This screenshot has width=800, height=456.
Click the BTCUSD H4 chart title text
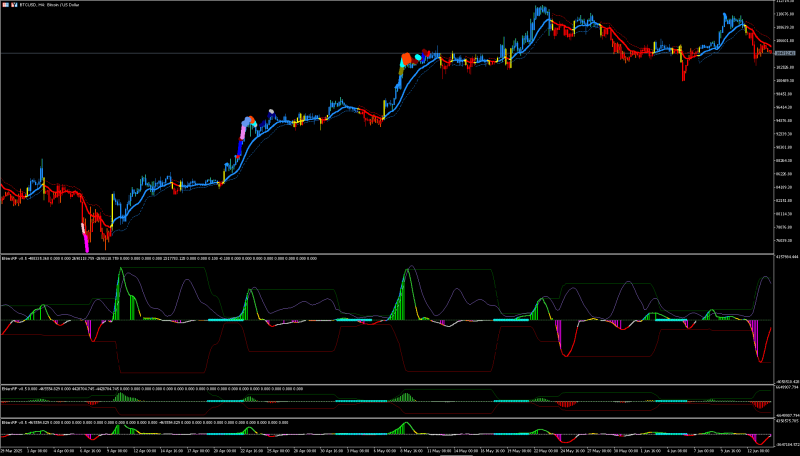[49, 5]
